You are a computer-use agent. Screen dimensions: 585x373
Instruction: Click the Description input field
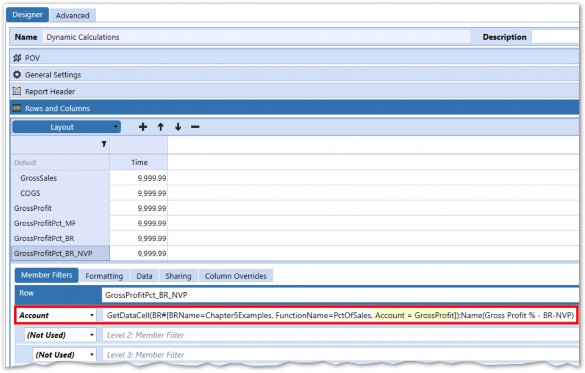pyautogui.click(x=555, y=37)
